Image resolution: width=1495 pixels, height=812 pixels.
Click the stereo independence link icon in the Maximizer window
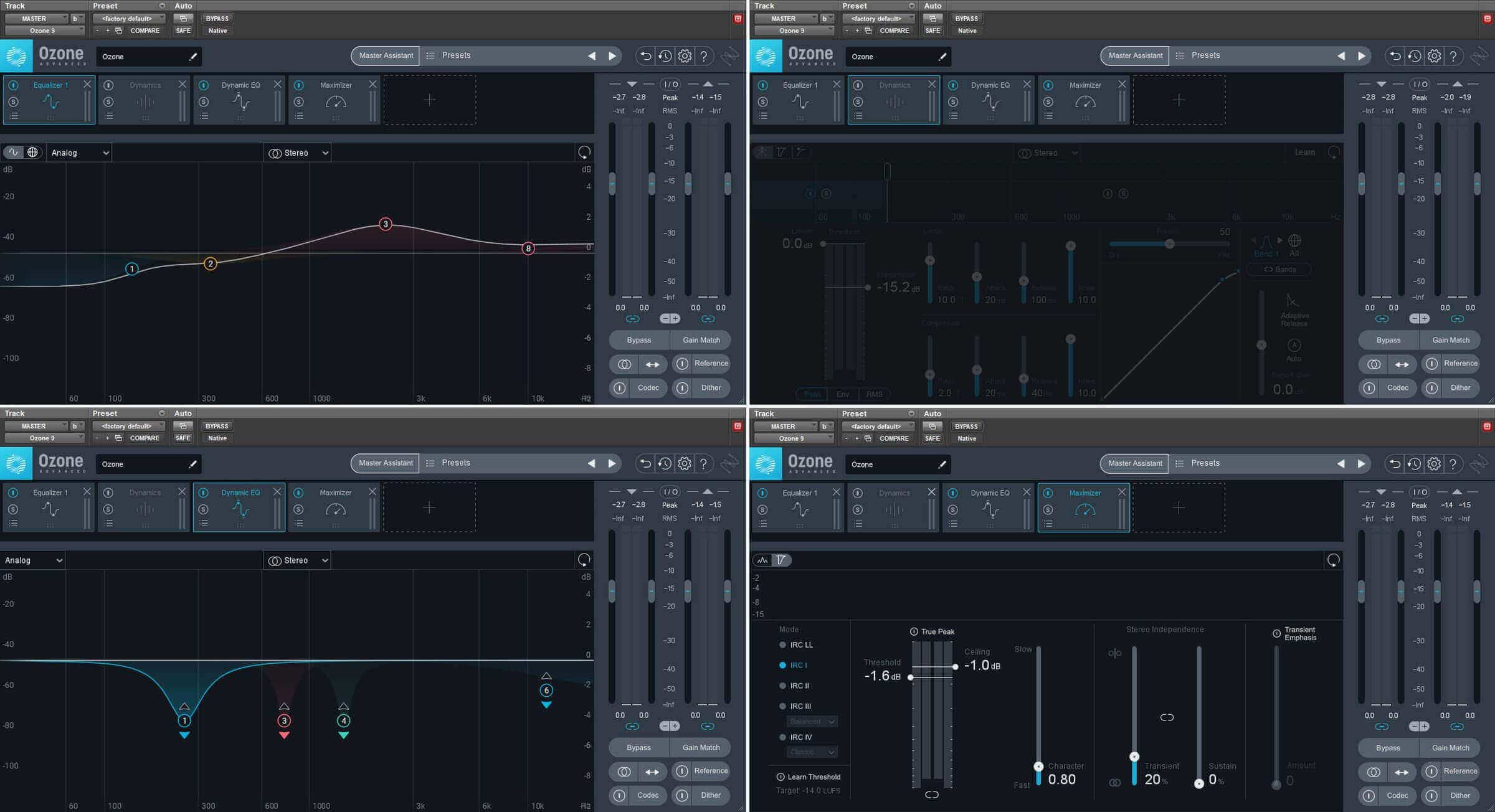pos(1167,717)
